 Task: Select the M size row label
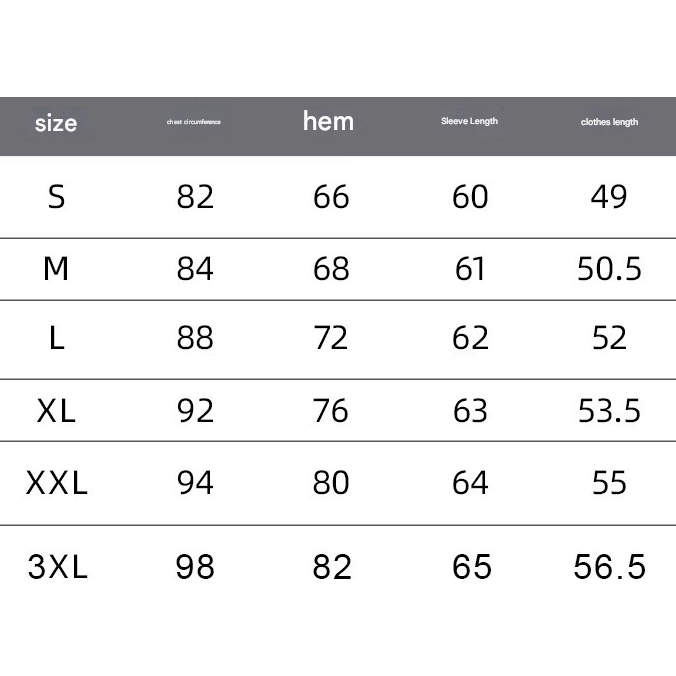[56, 269]
